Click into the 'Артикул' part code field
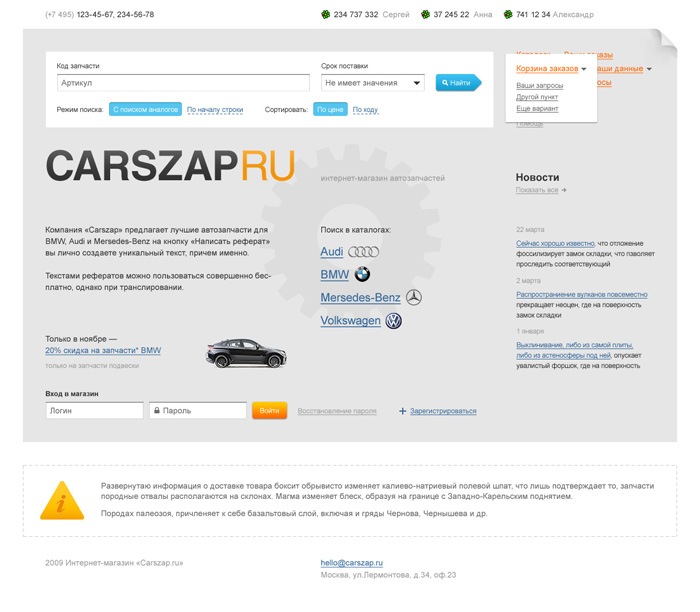This screenshot has width=700, height=612. 183,83
